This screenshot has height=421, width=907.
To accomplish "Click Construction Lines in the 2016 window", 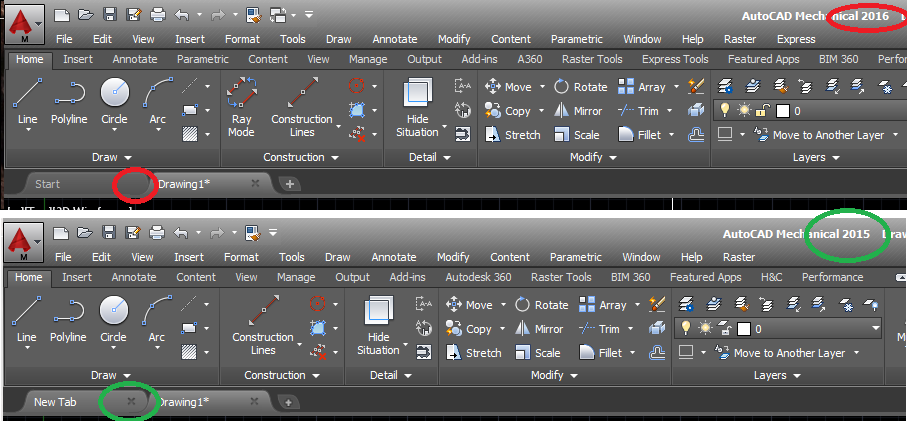I will (x=301, y=107).
